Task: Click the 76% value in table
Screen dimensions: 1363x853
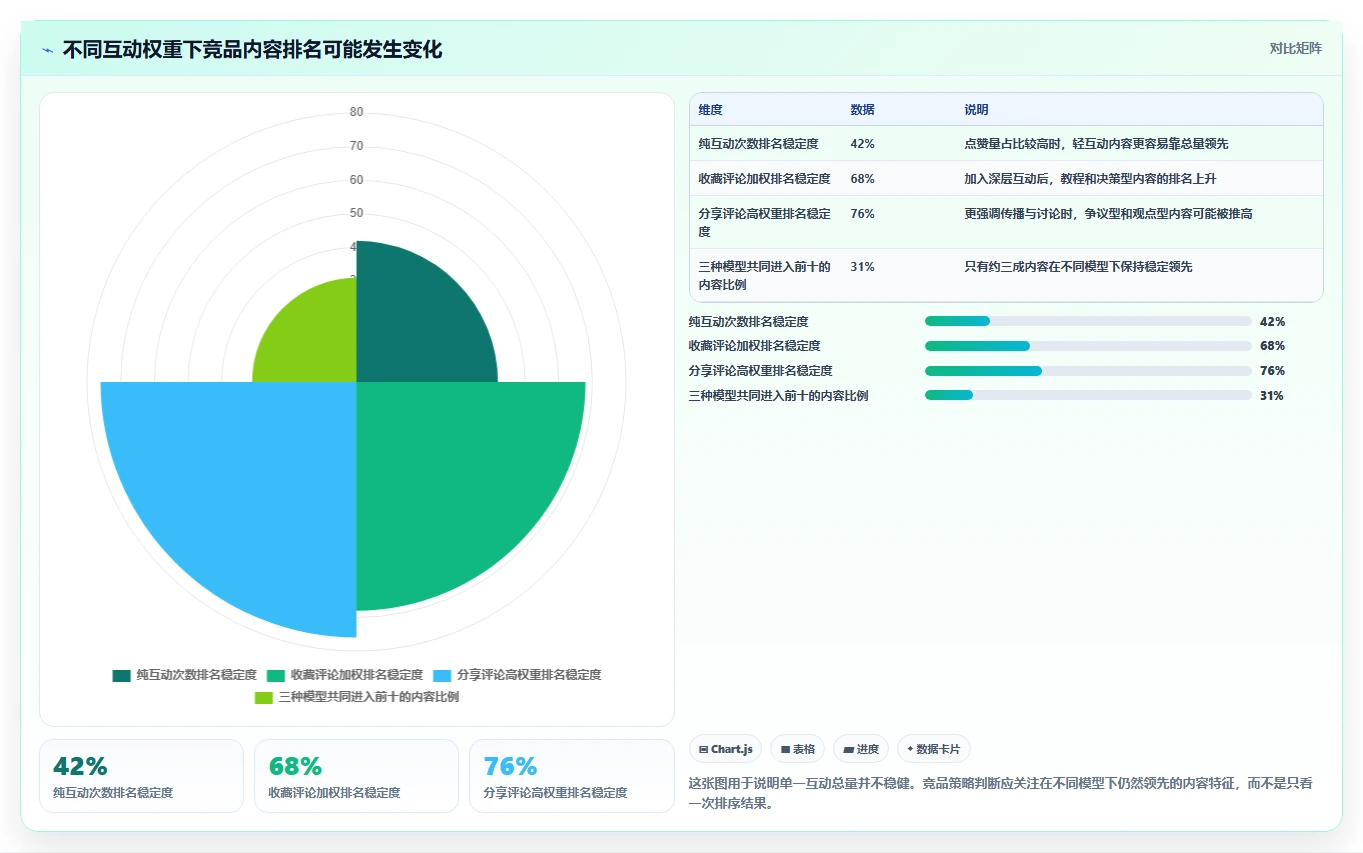Action: (862, 214)
